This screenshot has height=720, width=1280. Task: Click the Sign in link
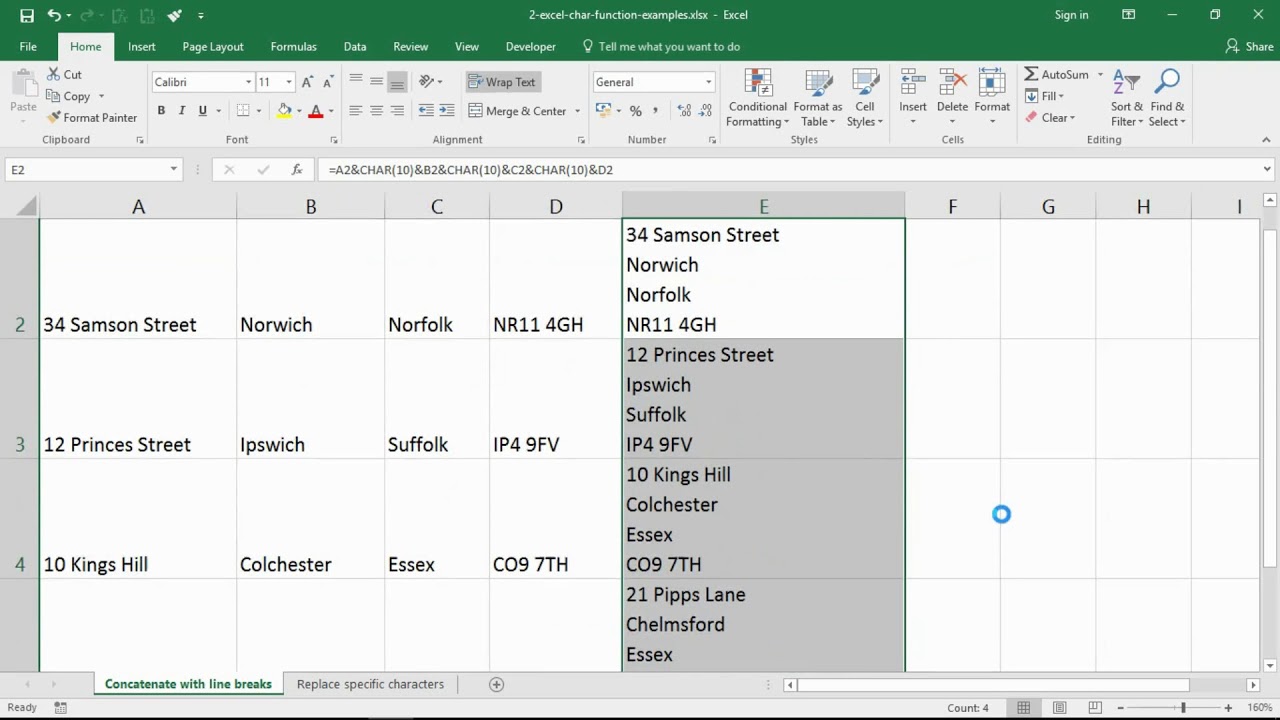click(1071, 15)
